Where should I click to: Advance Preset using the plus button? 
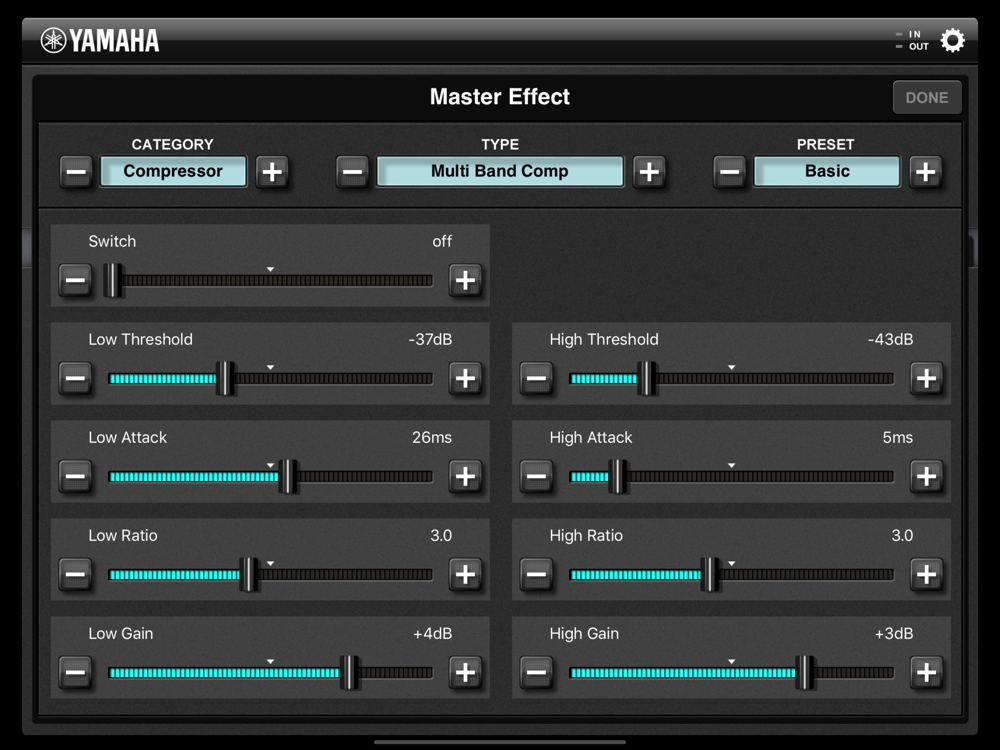[926, 172]
